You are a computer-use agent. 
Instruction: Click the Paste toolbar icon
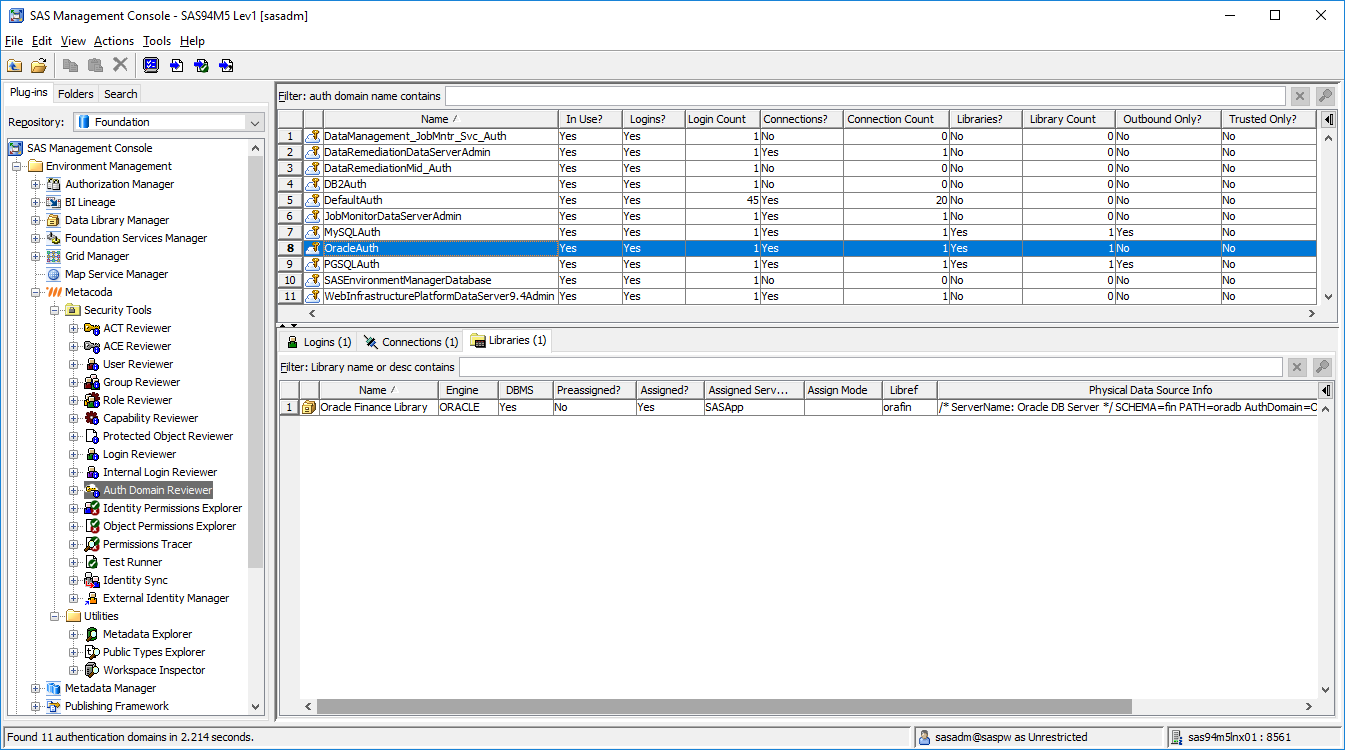pos(95,65)
